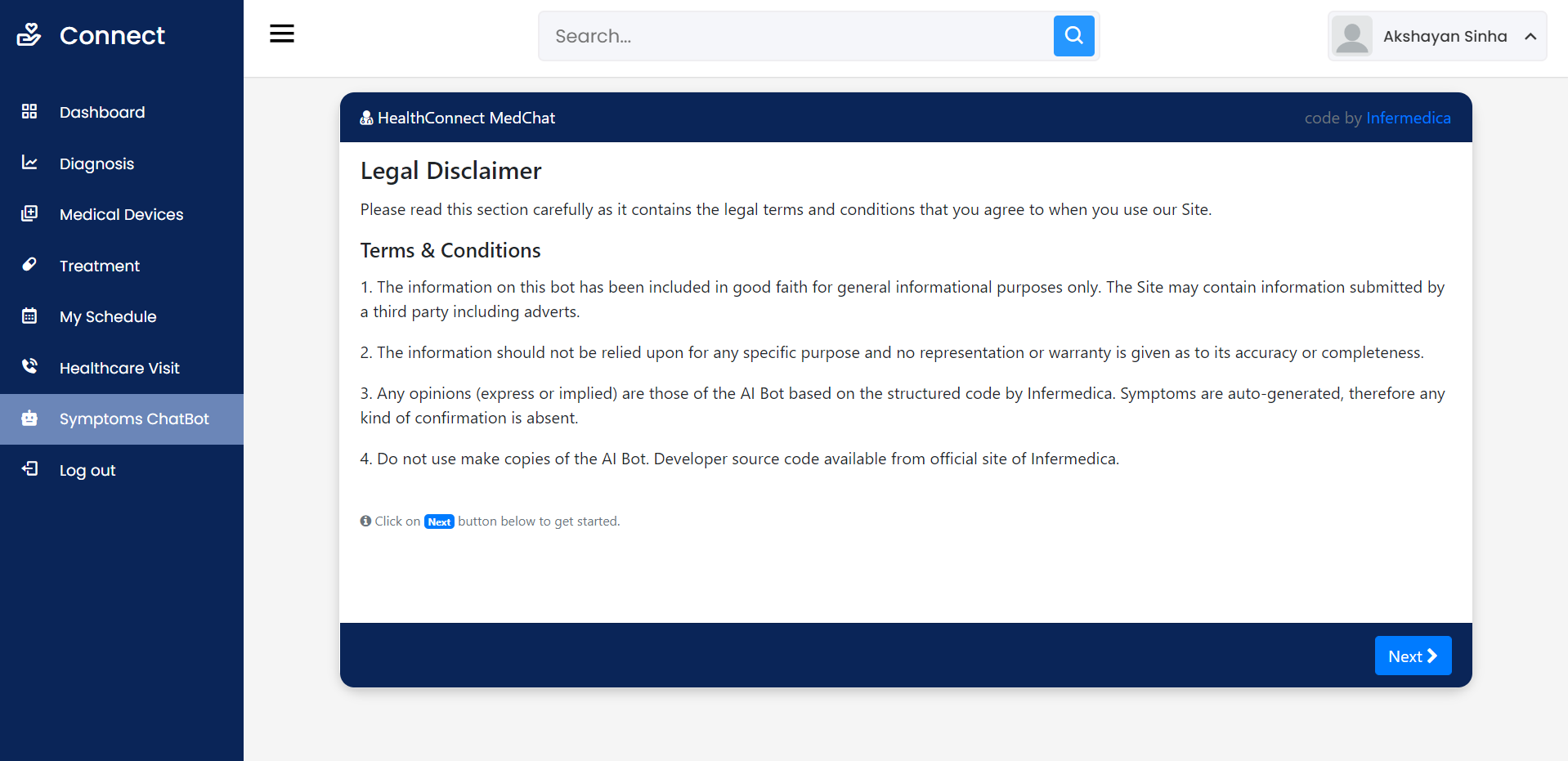Expand the Akshayan Sinha user dropdown
1568x761 pixels.
(x=1444, y=36)
